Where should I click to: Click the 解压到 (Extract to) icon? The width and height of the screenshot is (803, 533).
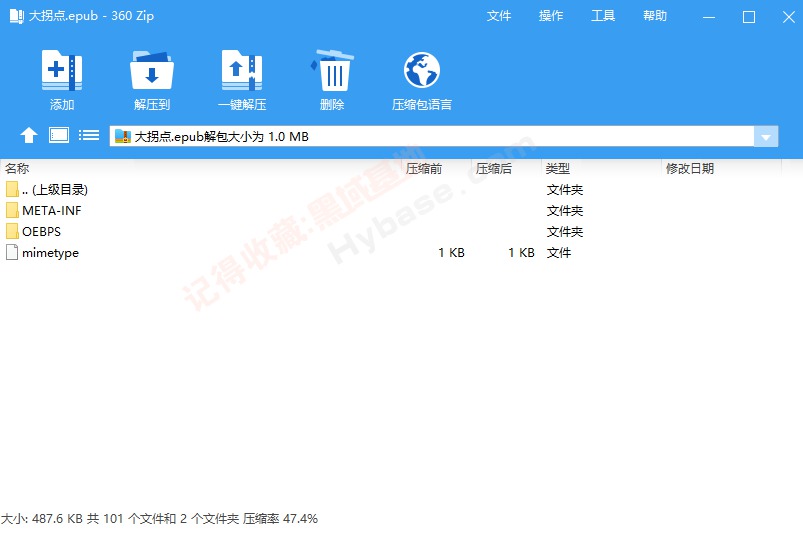pyautogui.click(x=152, y=70)
